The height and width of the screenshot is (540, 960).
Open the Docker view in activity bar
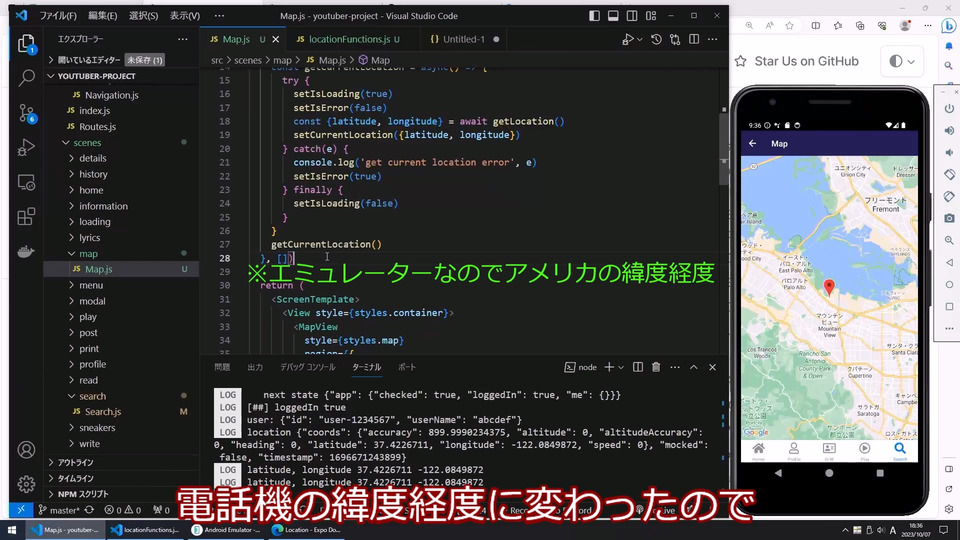coord(26,251)
